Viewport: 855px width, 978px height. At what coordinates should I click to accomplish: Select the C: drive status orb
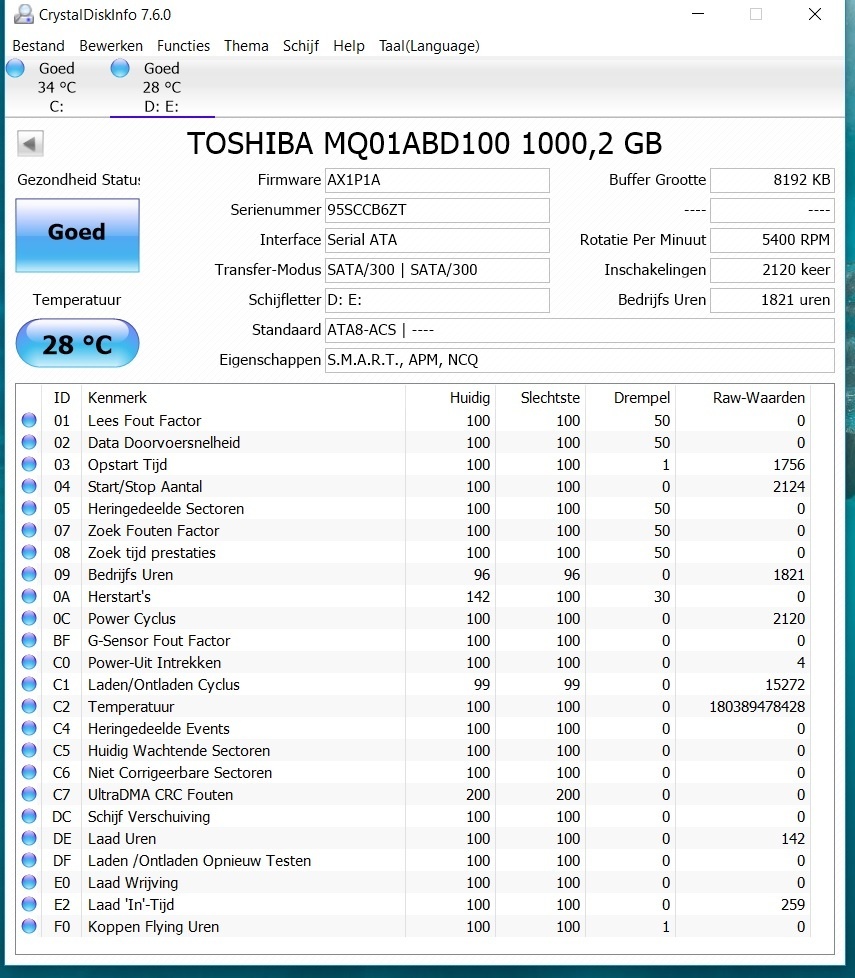point(16,68)
